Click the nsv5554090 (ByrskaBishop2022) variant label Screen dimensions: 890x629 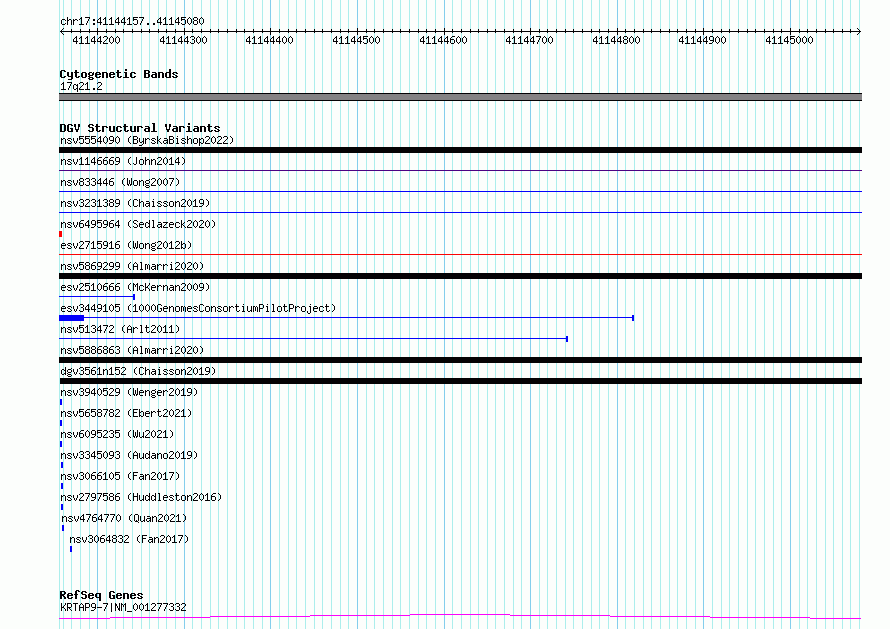tap(147, 140)
